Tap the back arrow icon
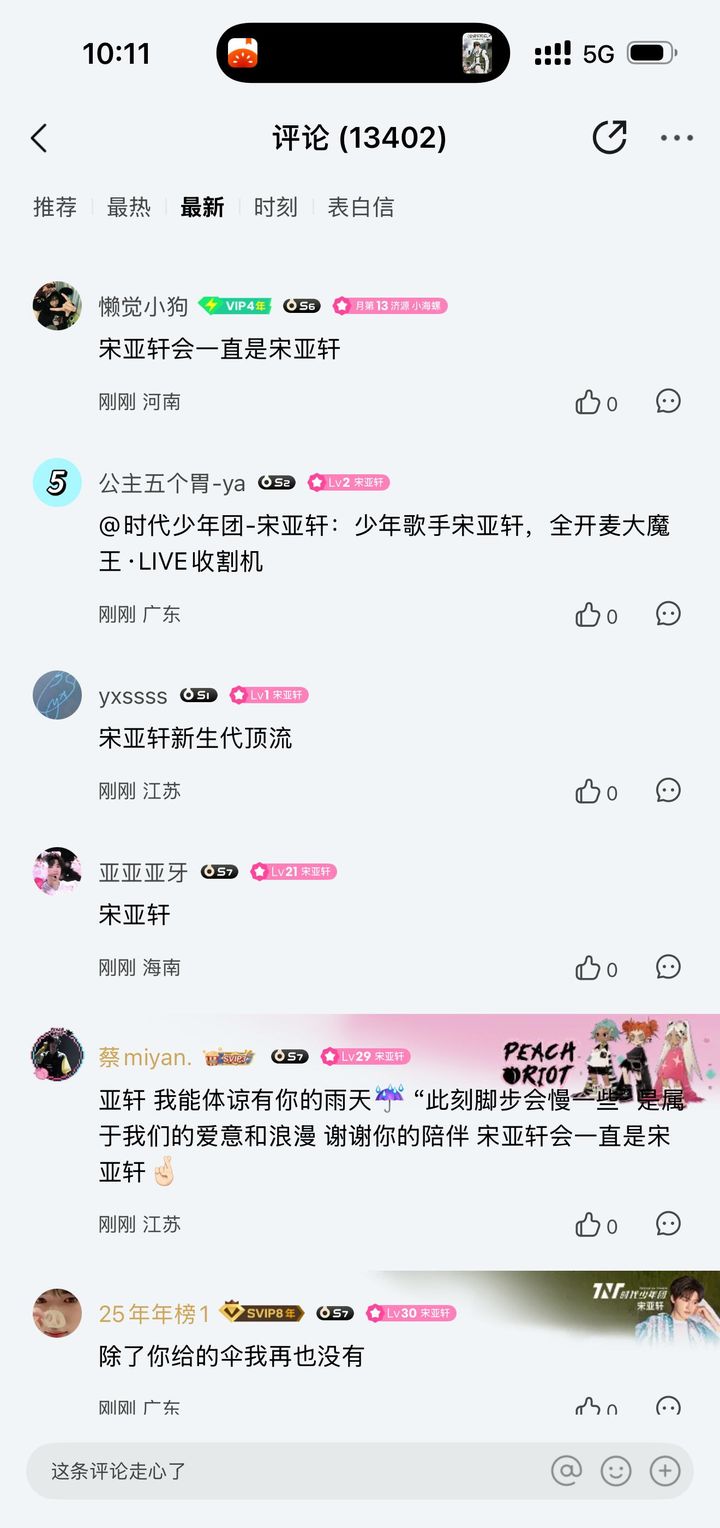 pos(39,138)
